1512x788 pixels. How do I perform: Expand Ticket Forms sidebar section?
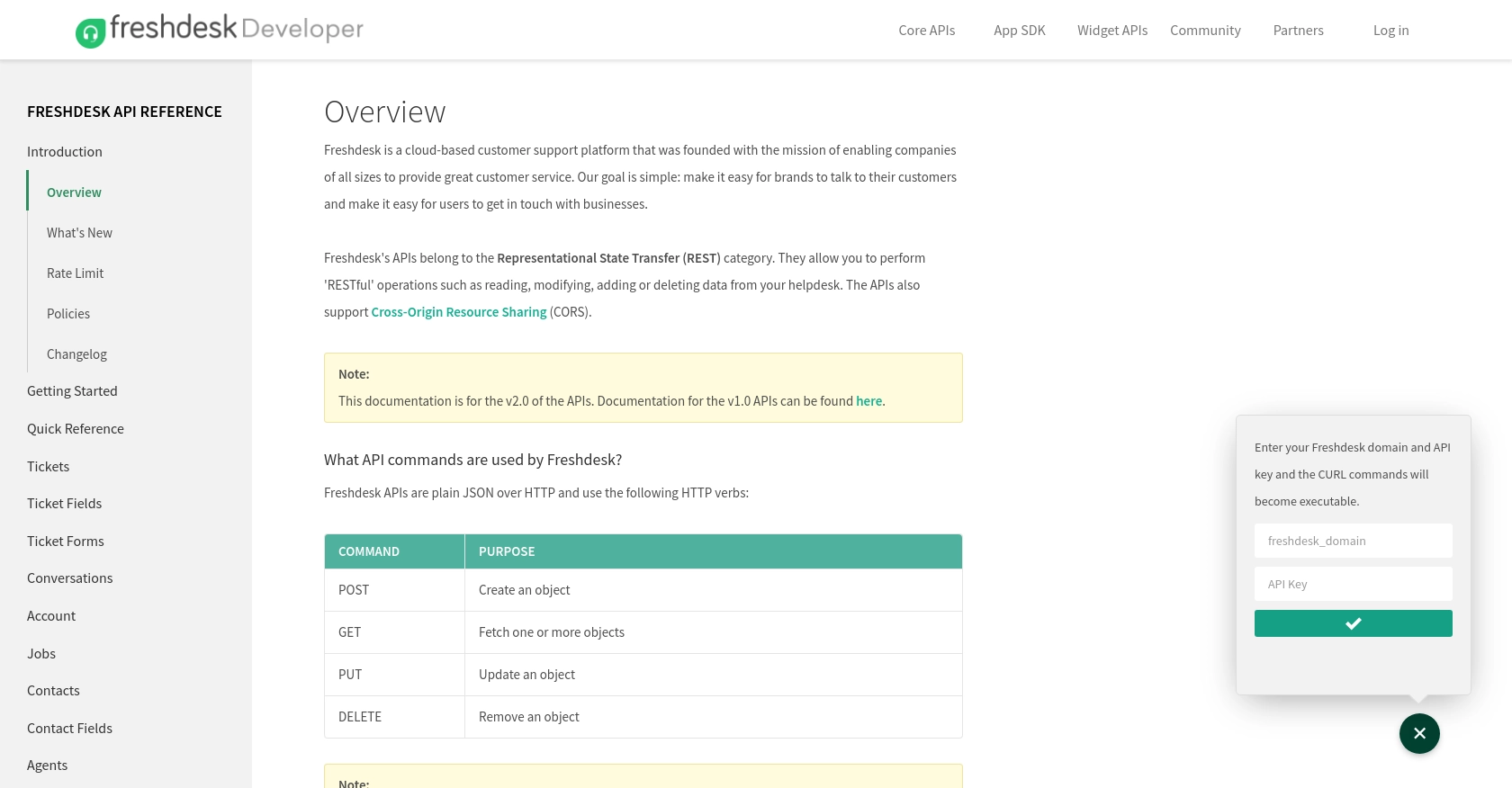(65, 542)
